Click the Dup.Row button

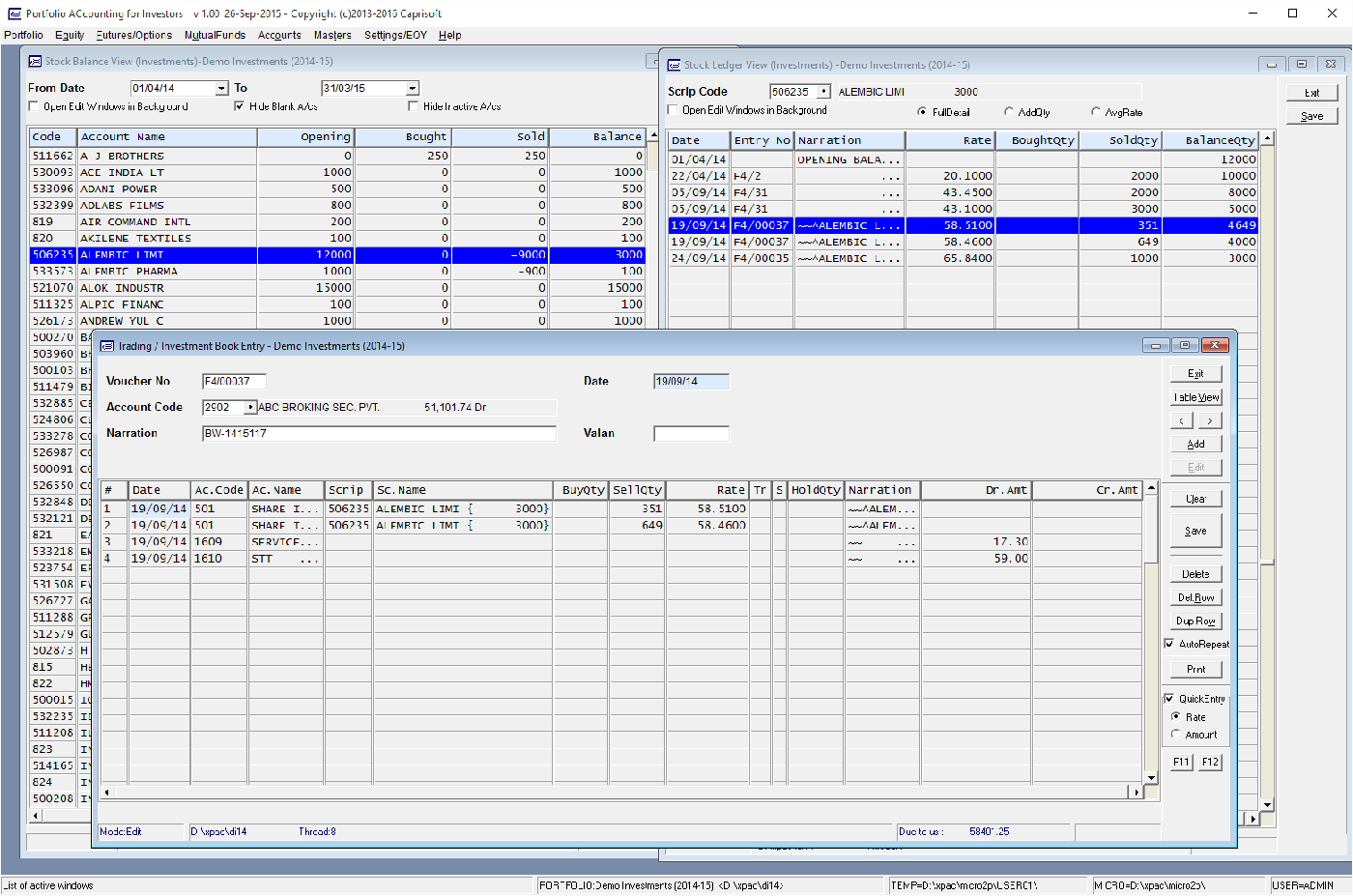[x=1195, y=621]
